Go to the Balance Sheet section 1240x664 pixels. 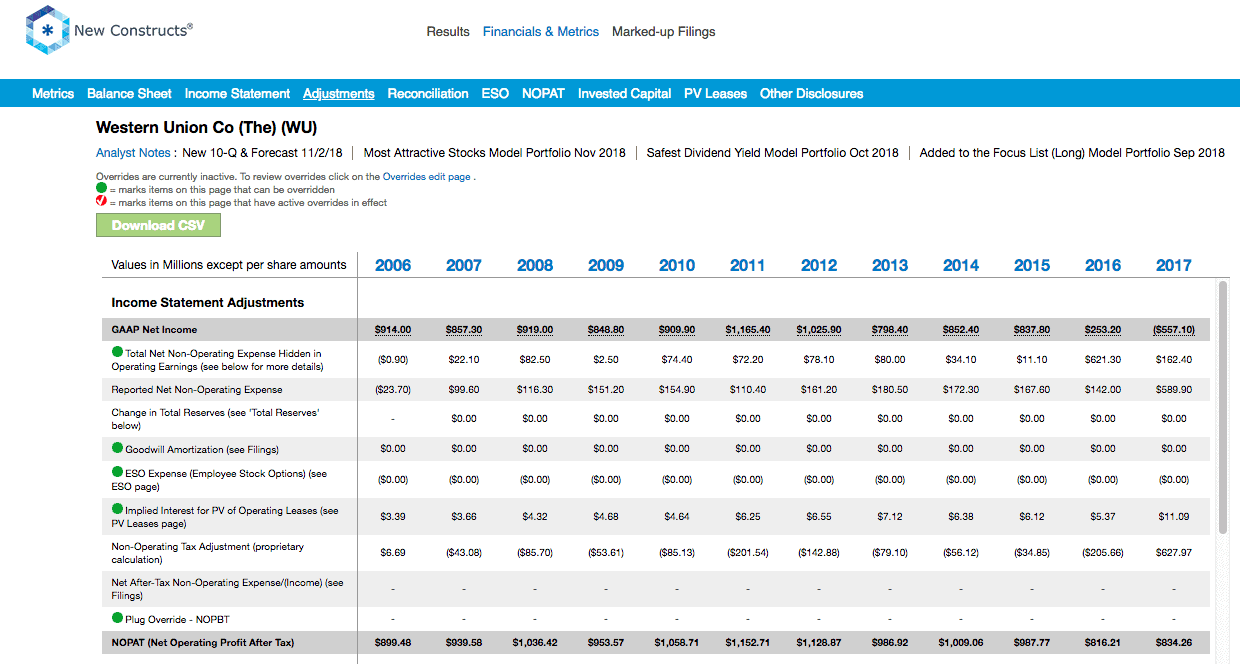tap(129, 93)
